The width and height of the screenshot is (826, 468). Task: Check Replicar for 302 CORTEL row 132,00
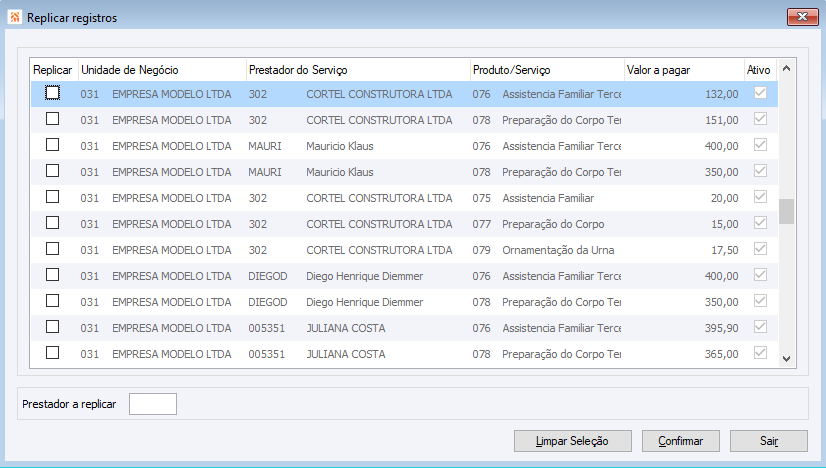(x=52, y=93)
